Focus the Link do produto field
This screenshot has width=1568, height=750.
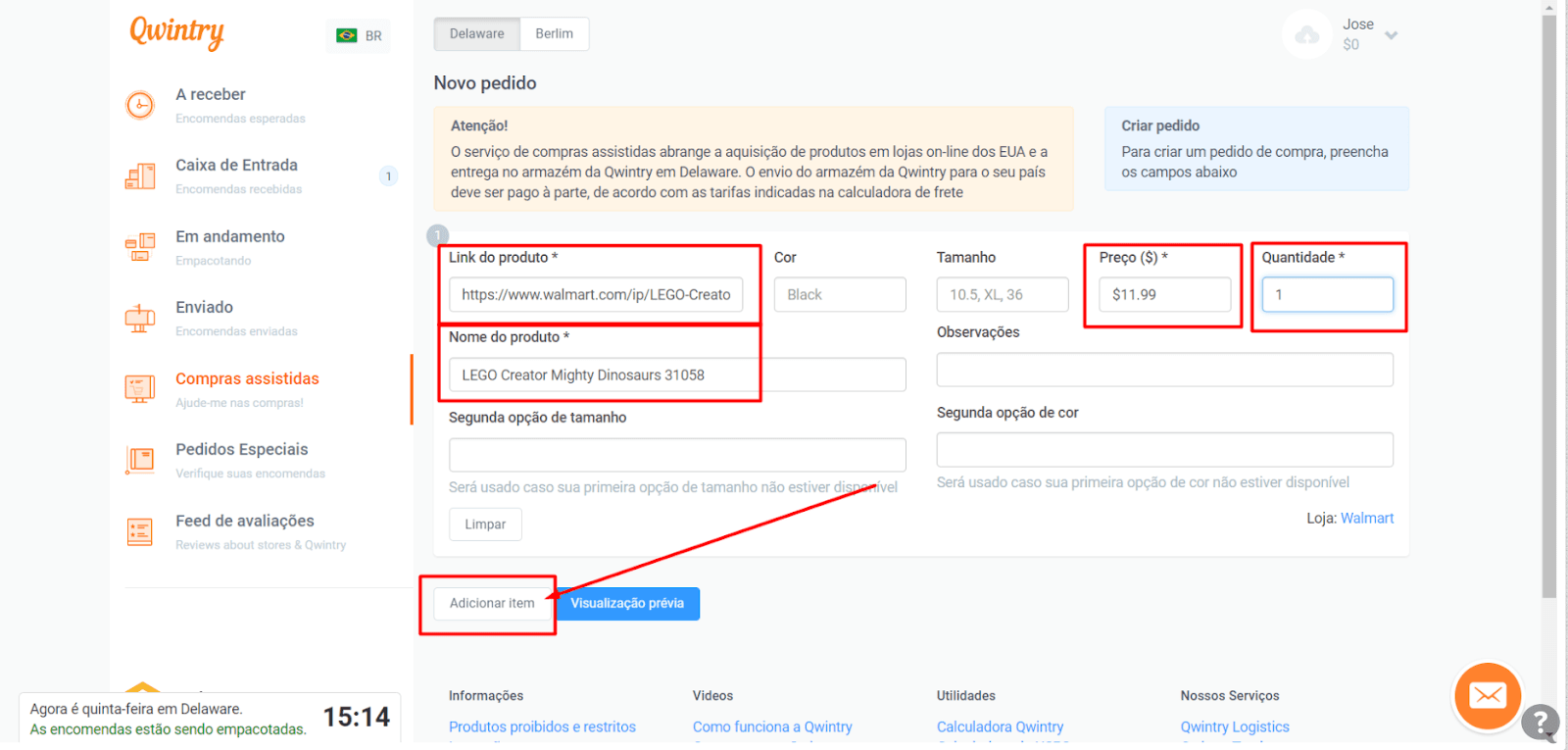pos(596,294)
